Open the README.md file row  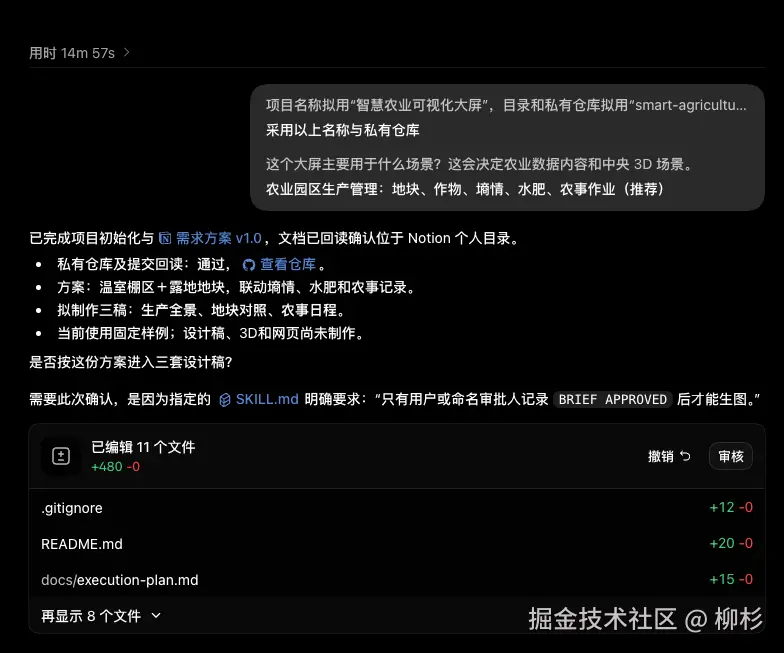pos(397,544)
